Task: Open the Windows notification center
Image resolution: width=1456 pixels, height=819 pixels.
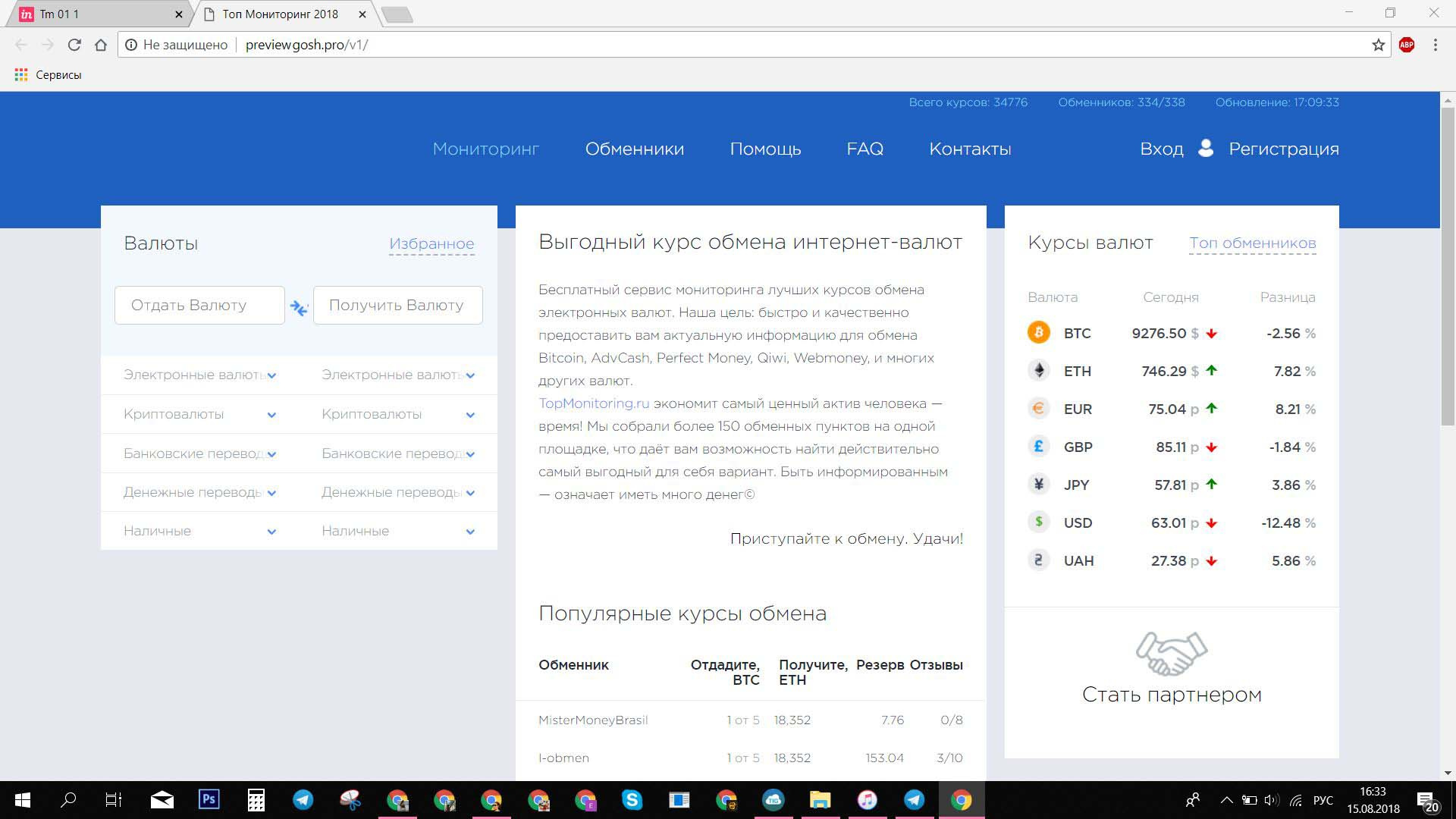Action: (1428, 800)
